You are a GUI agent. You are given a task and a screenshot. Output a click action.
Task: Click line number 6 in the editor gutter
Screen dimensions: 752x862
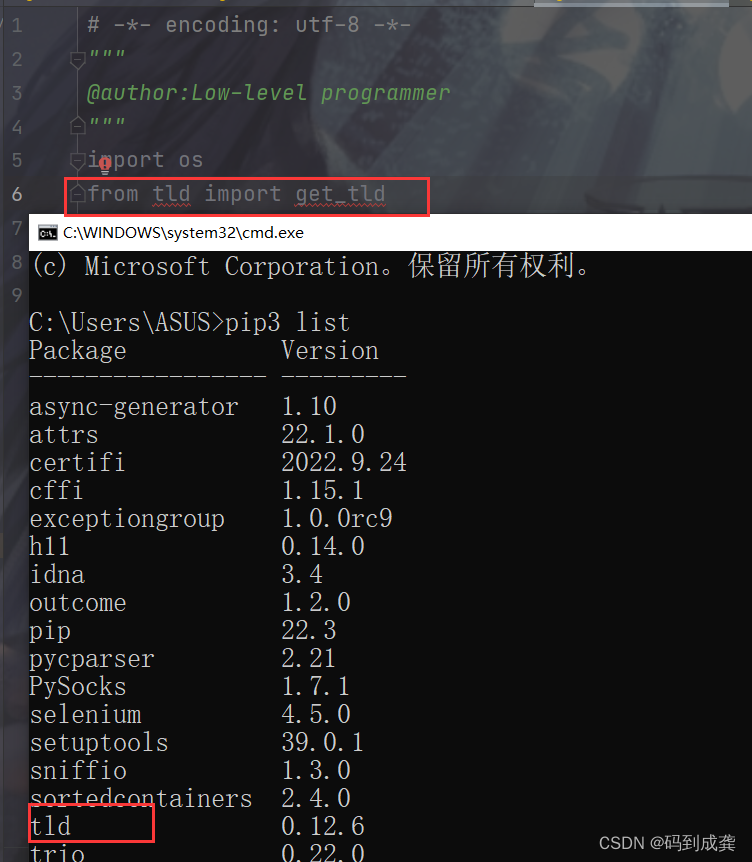[17, 194]
